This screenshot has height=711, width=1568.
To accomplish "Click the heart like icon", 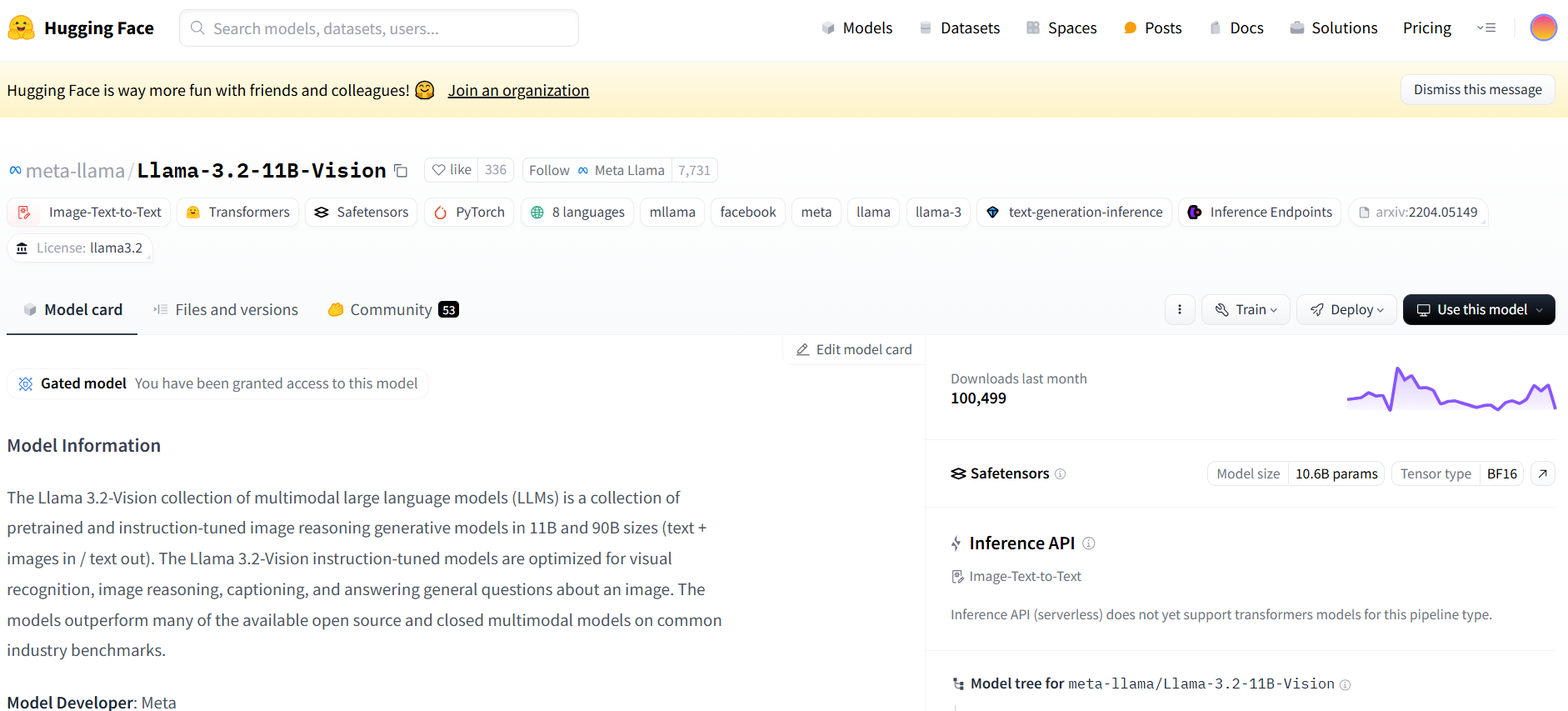I will tap(439, 170).
